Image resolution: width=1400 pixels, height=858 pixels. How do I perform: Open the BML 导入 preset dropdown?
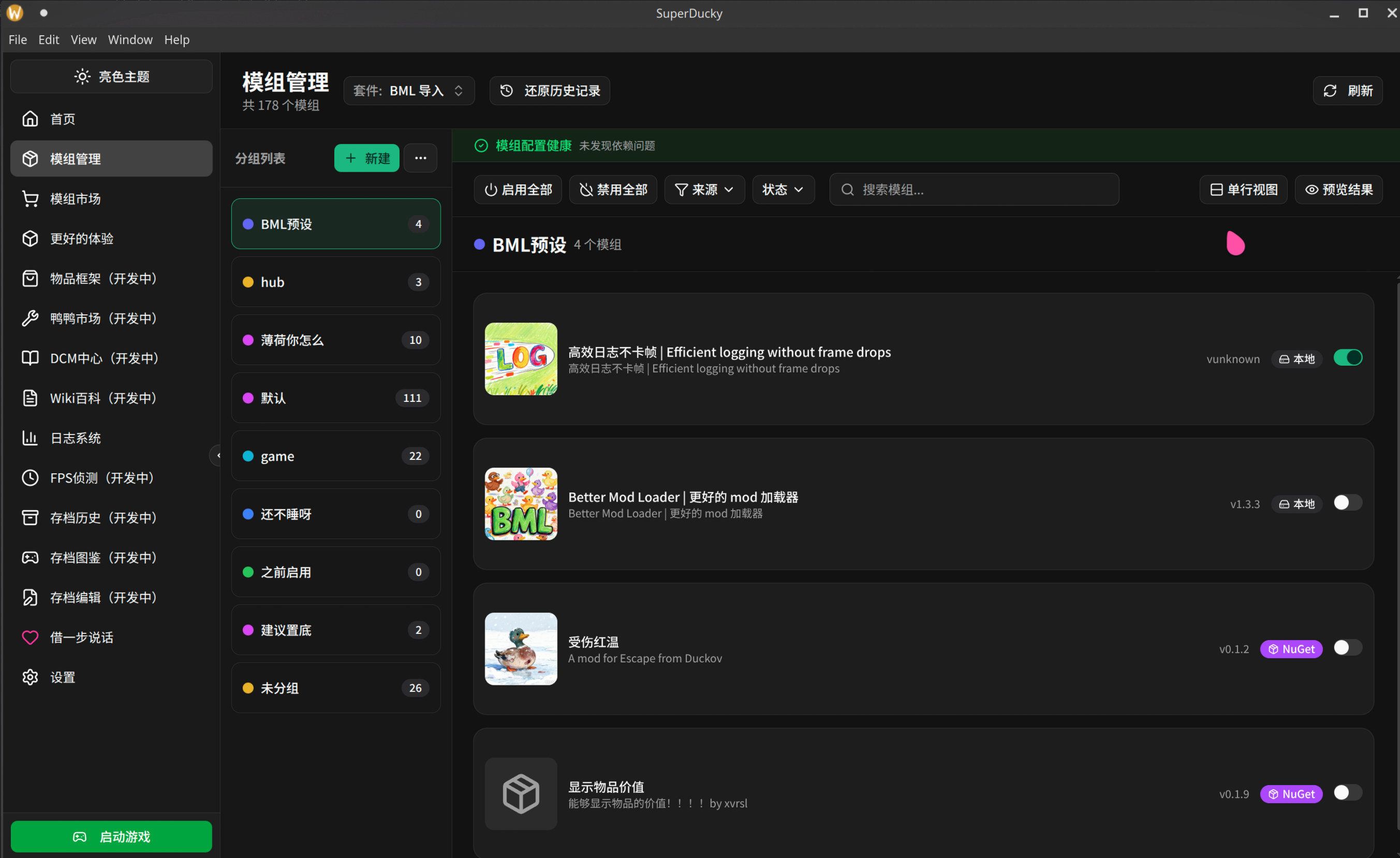tap(409, 91)
